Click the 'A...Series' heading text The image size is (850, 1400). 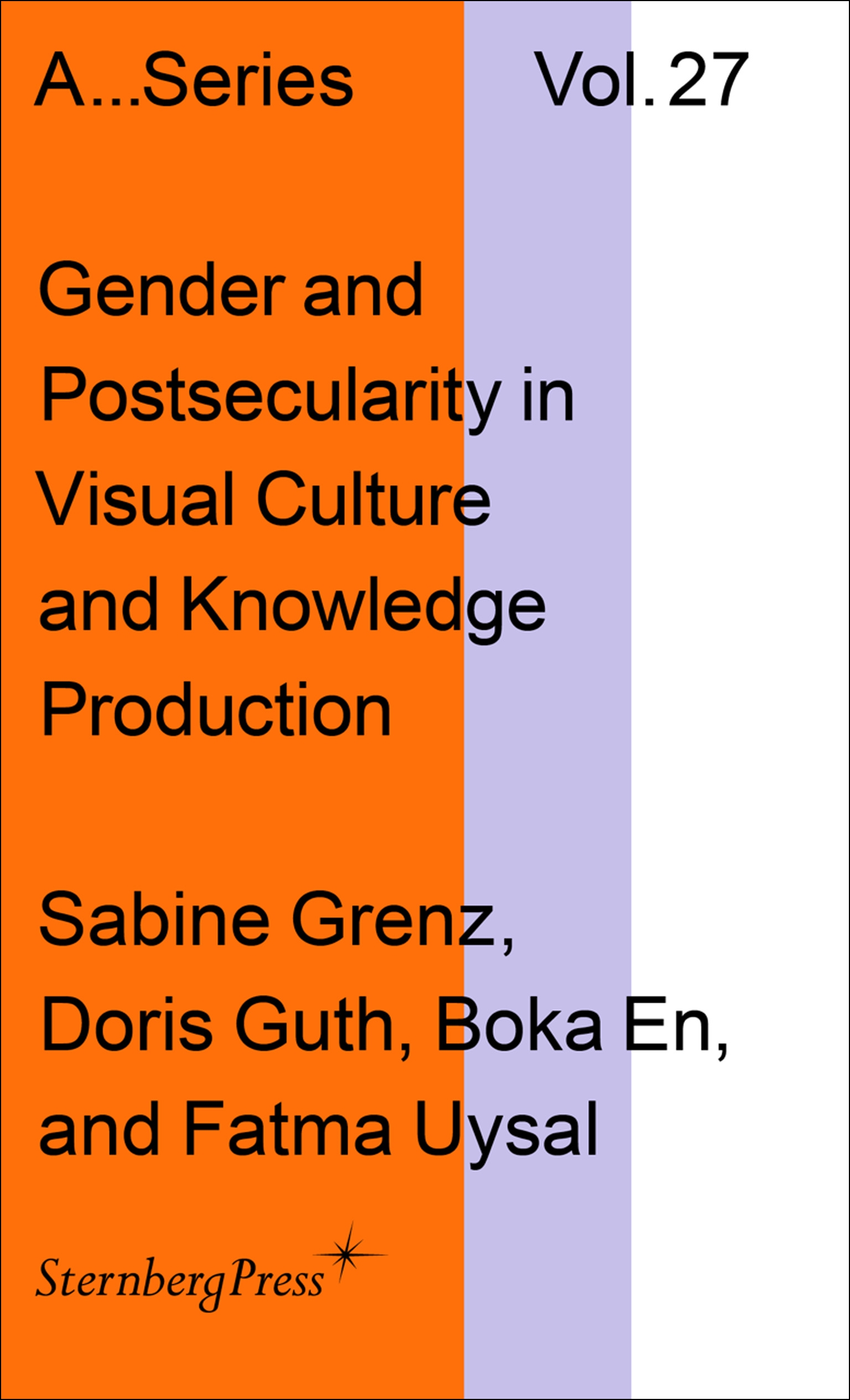(x=194, y=79)
